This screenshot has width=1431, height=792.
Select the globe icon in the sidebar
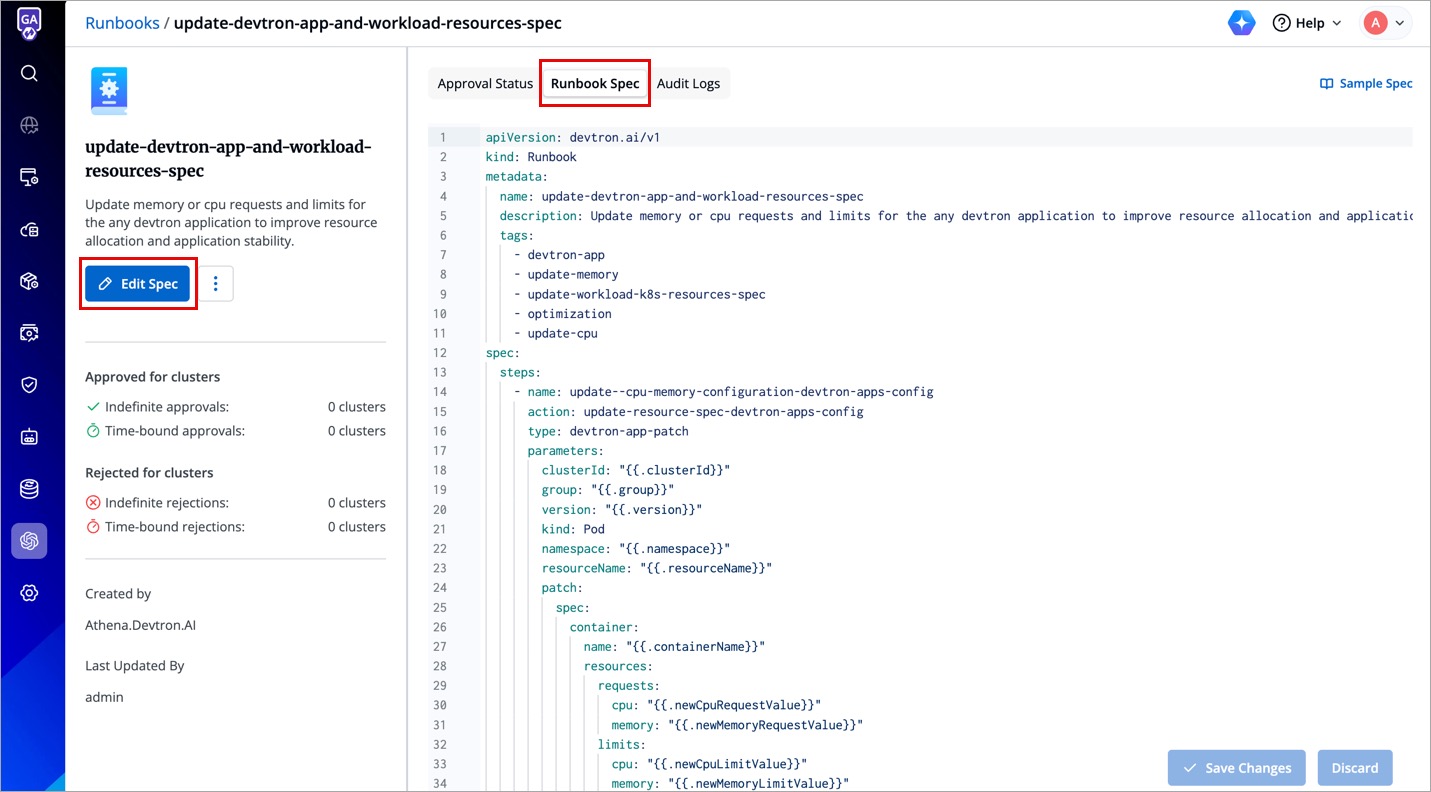[29, 124]
